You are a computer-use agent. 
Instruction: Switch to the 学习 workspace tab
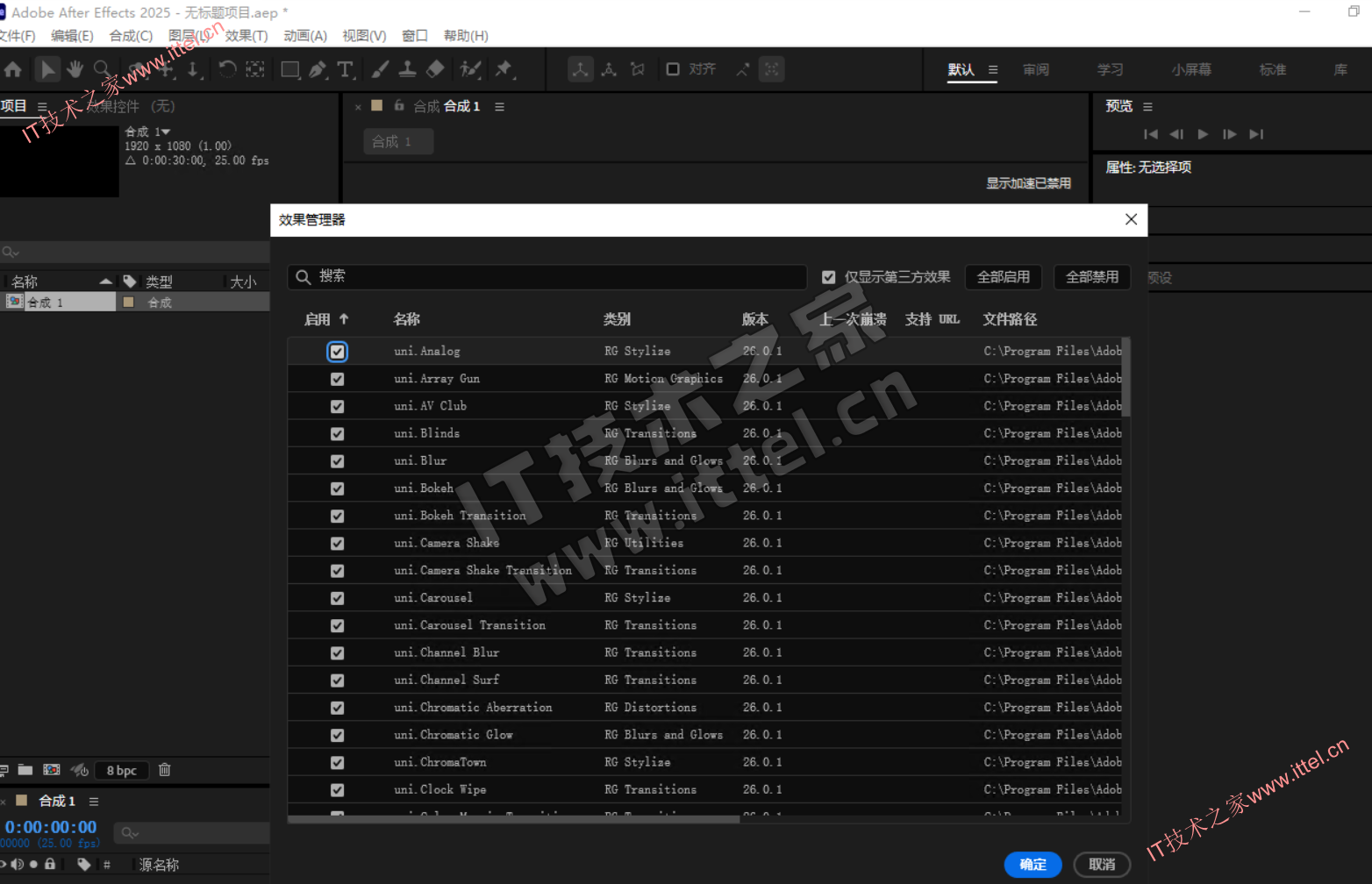(1110, 70)
